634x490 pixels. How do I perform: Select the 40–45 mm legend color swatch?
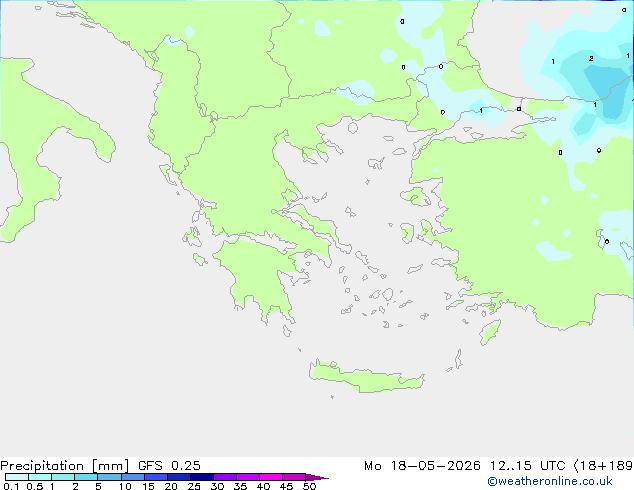point(271,477)
